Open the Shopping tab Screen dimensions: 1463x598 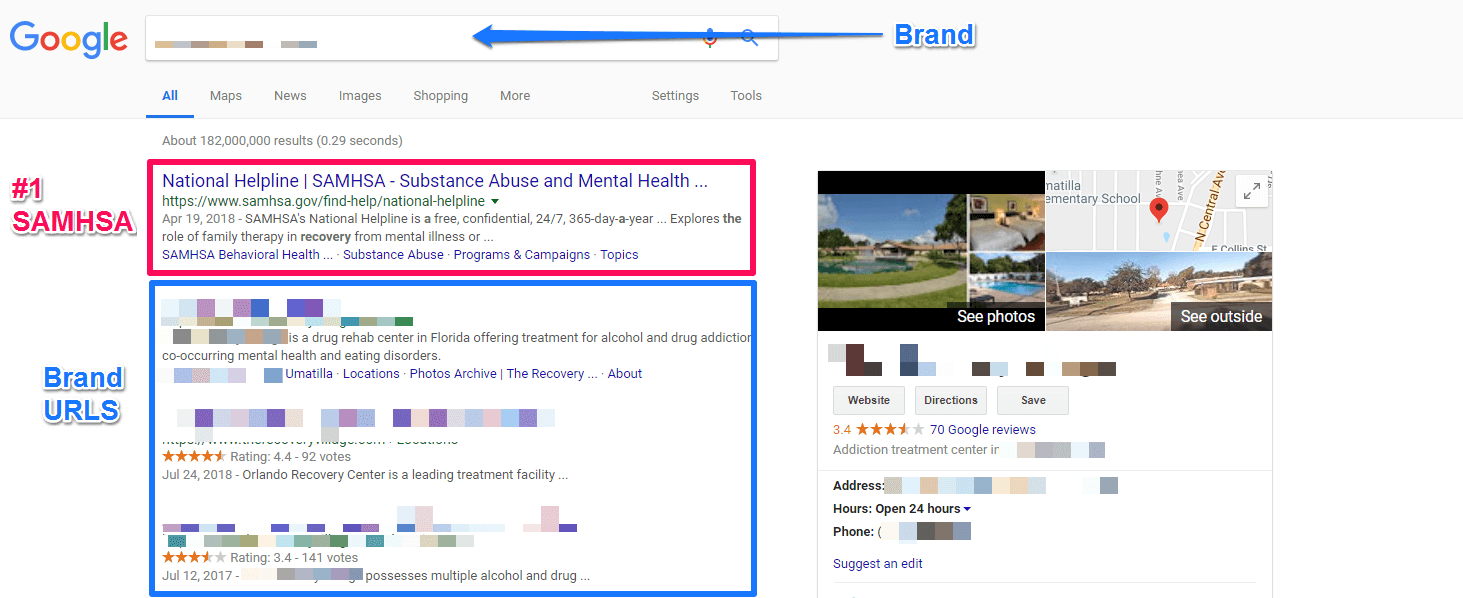tap(441, 96)
